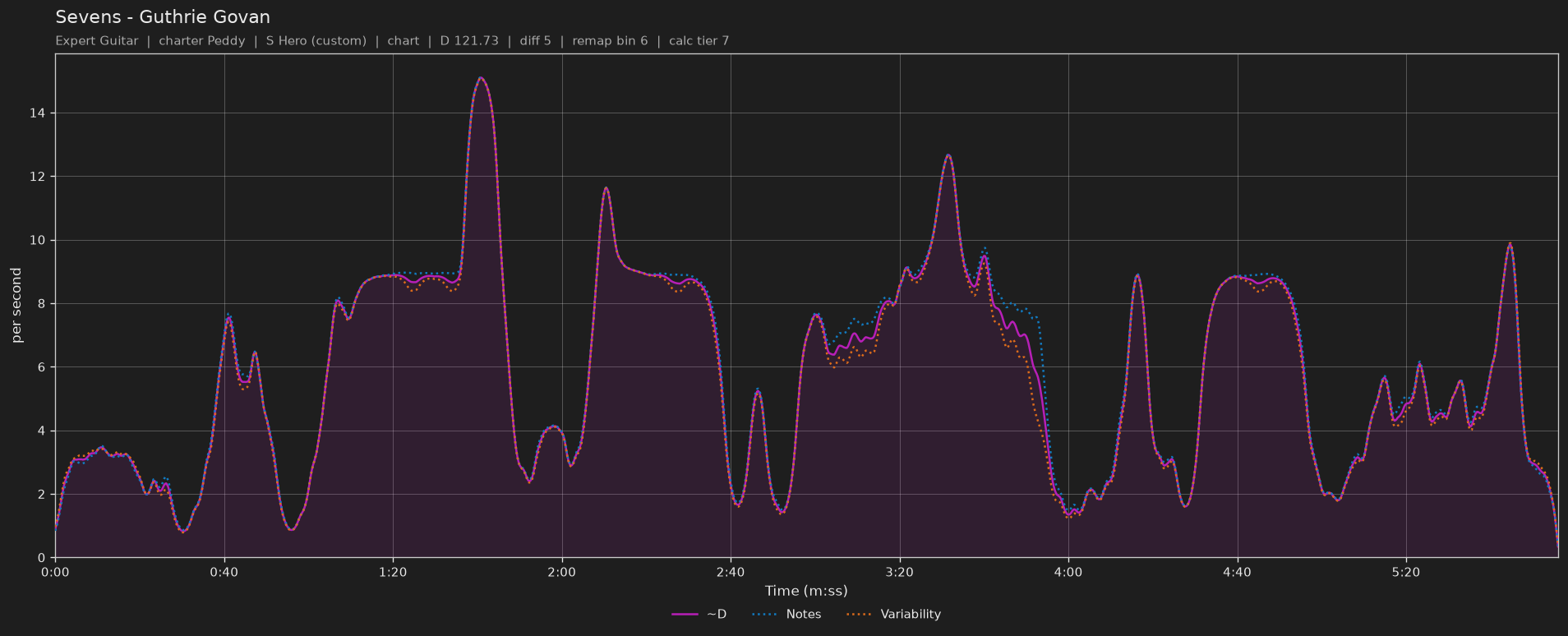This screenshot has height=636, width=1568.
Task: Click the '10' y-axis tick label
Action: [x=39, y=241]
